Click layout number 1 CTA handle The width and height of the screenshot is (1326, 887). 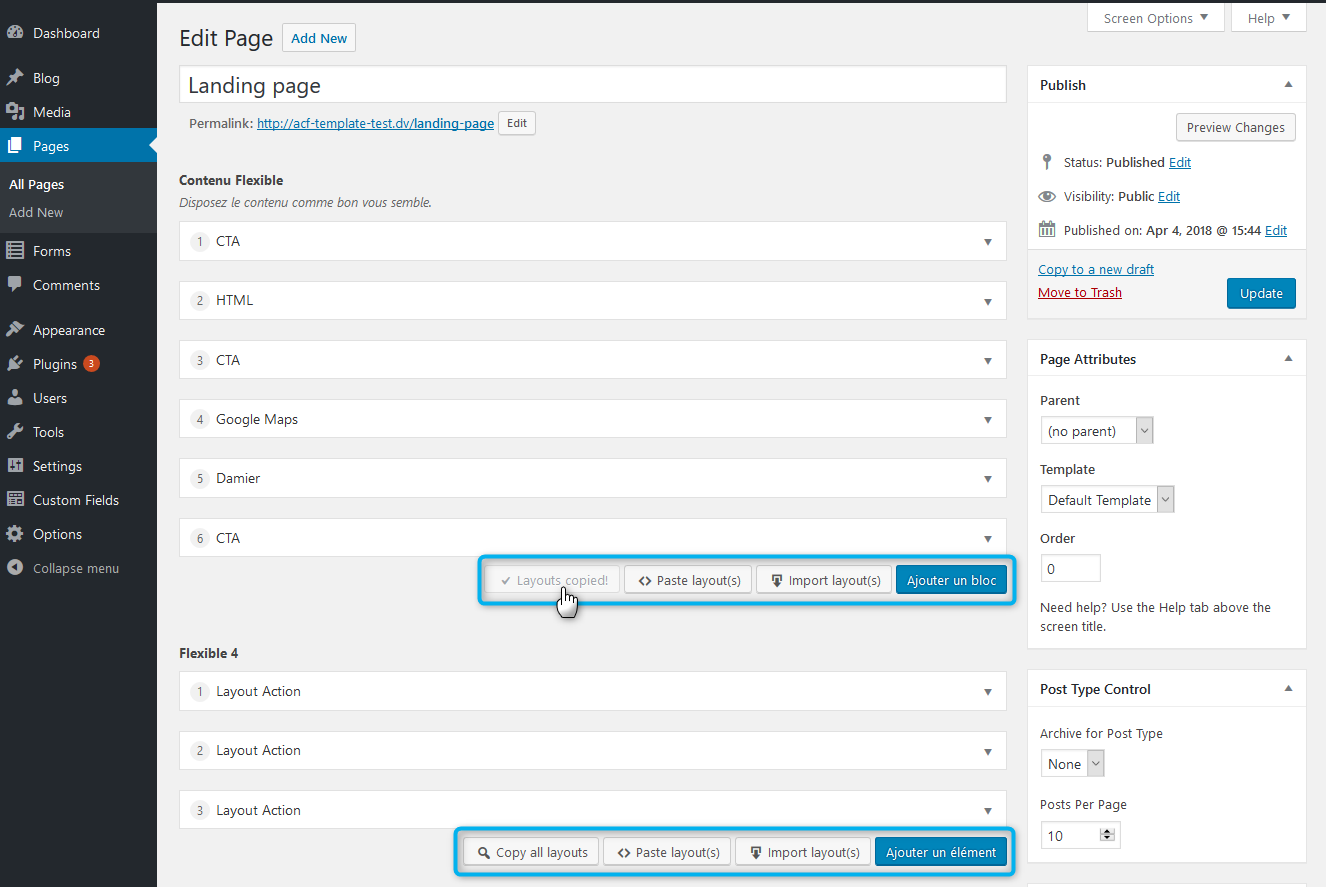[200, 242]
